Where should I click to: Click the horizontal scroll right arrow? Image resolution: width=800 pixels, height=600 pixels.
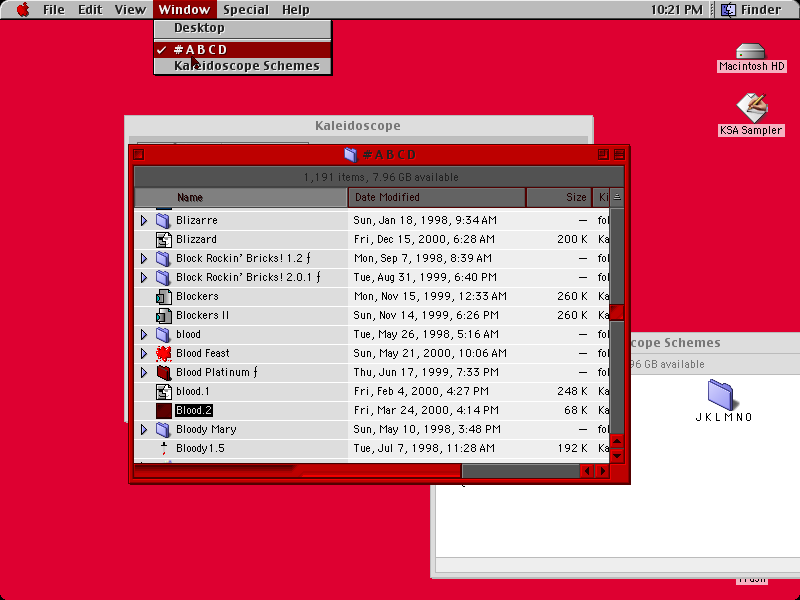[x=602, y=471]
